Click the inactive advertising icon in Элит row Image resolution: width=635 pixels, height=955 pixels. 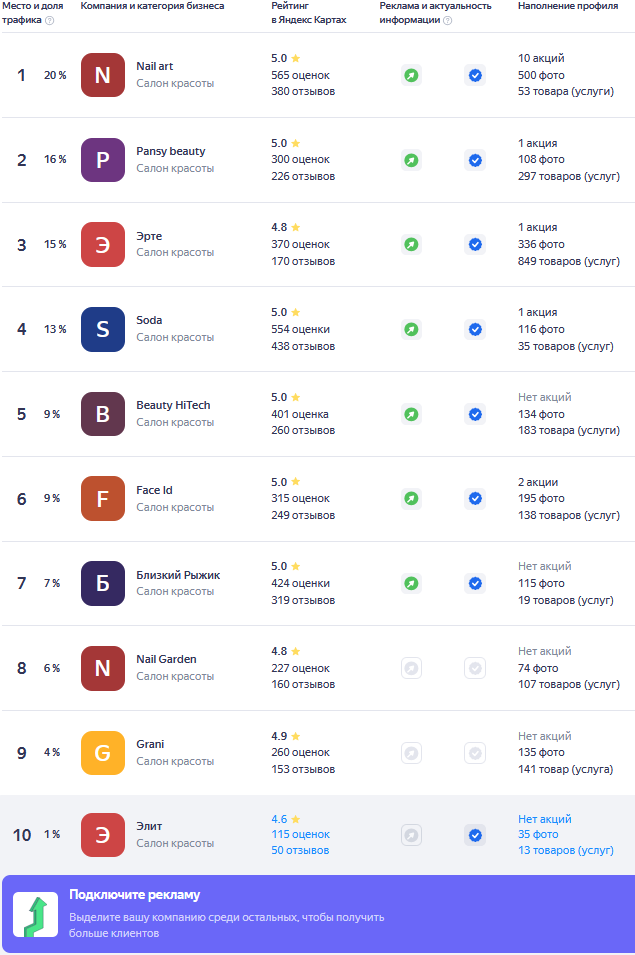point(412,835)
